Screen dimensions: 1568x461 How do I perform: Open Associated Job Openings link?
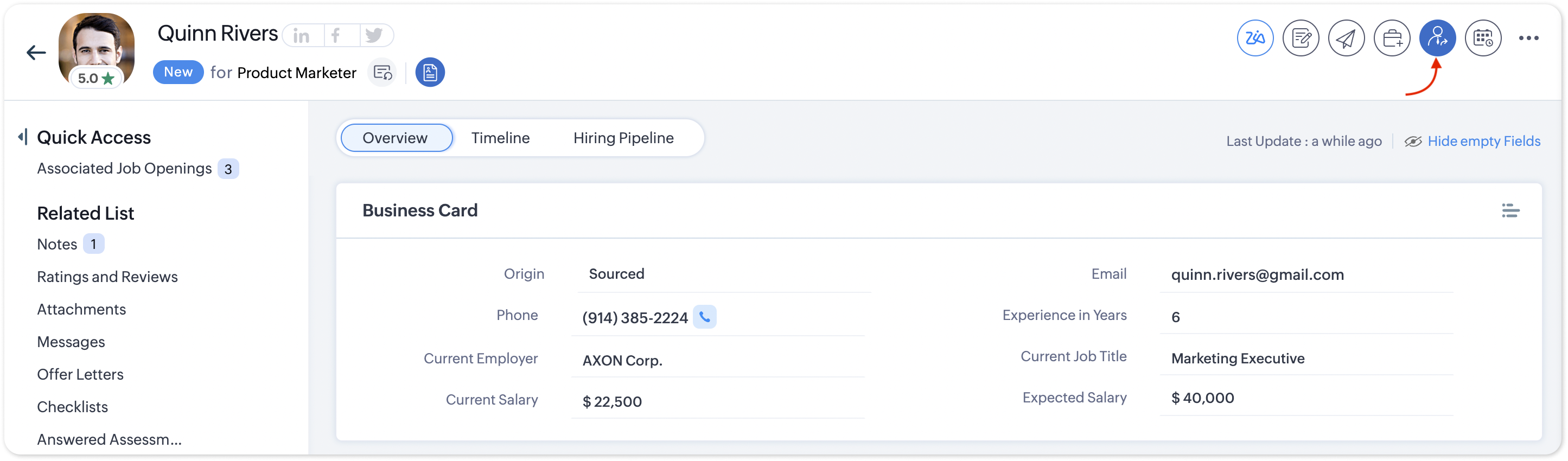pos(125,169)
